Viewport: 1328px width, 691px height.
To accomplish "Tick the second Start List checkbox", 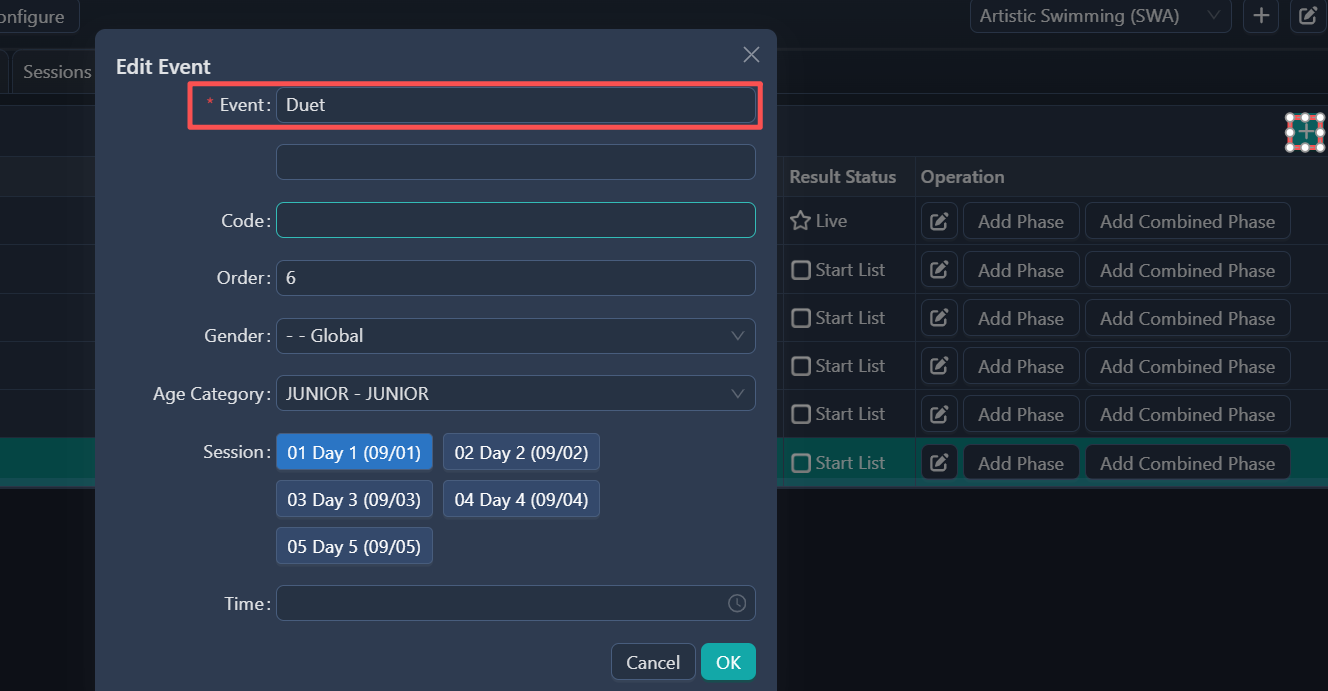I will (x=801, y=318).
